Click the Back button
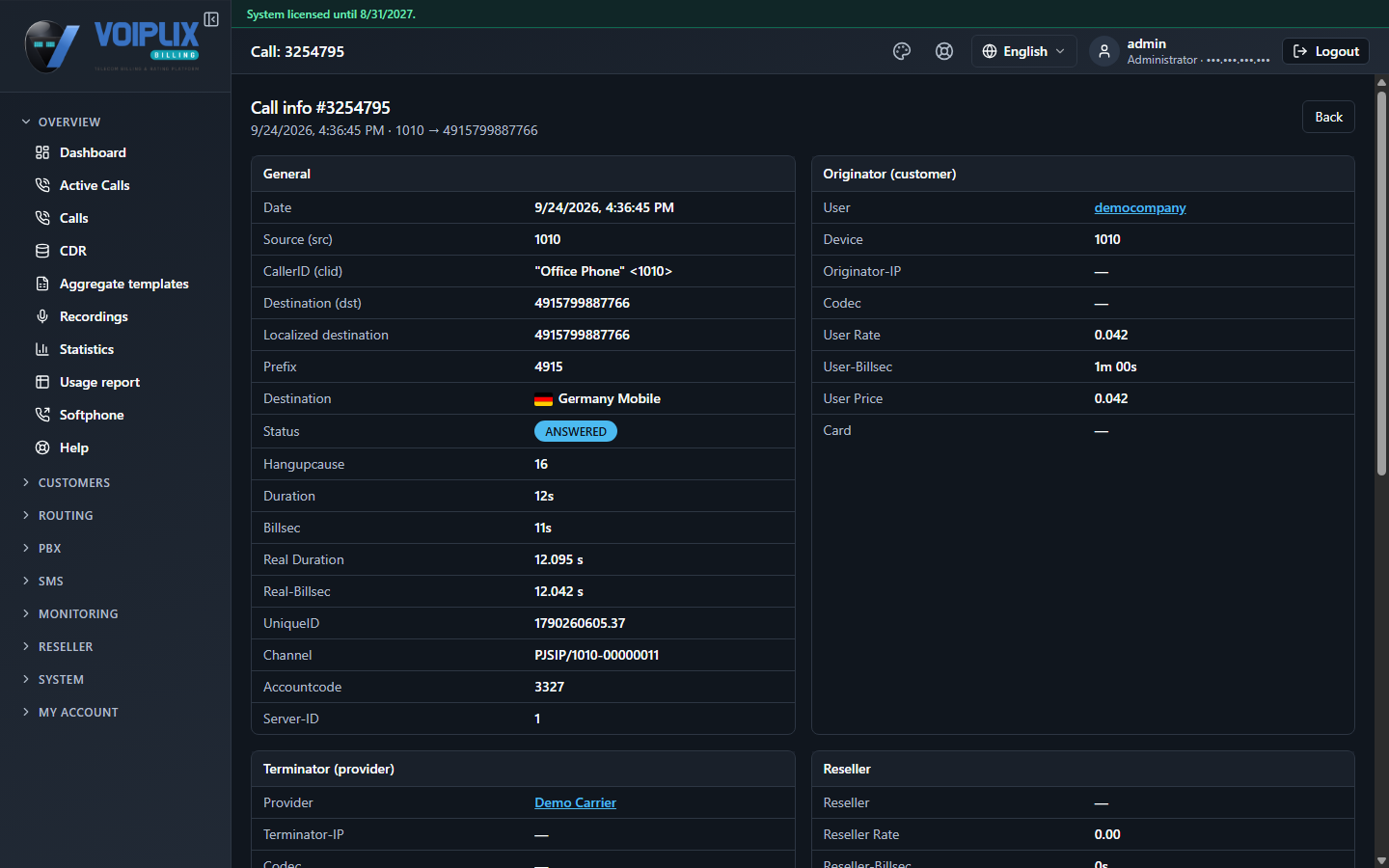Screen dimensions: 1389x868 1328,117
